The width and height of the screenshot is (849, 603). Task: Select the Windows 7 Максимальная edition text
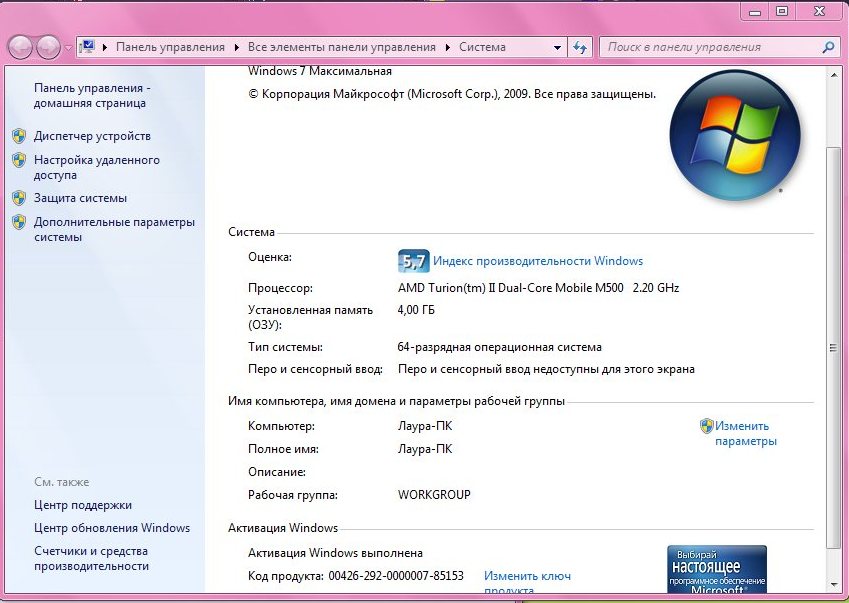319,71
